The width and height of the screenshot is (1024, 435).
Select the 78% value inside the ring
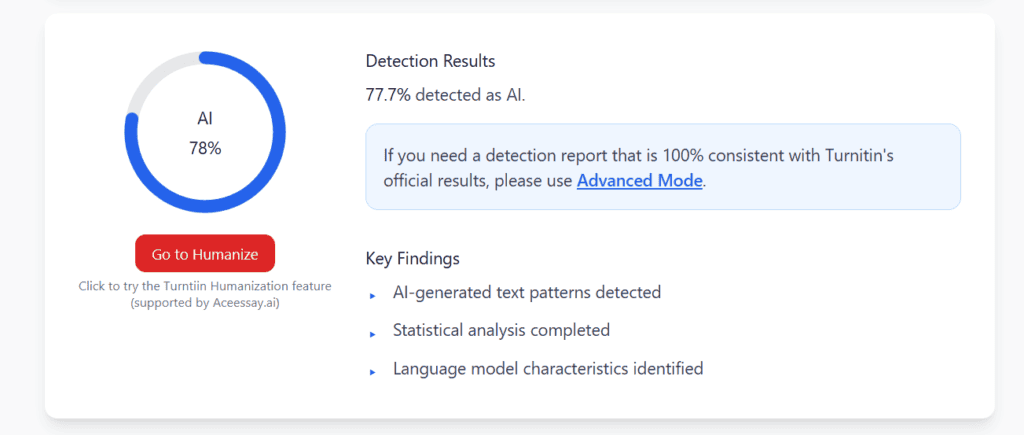point(205,148)
